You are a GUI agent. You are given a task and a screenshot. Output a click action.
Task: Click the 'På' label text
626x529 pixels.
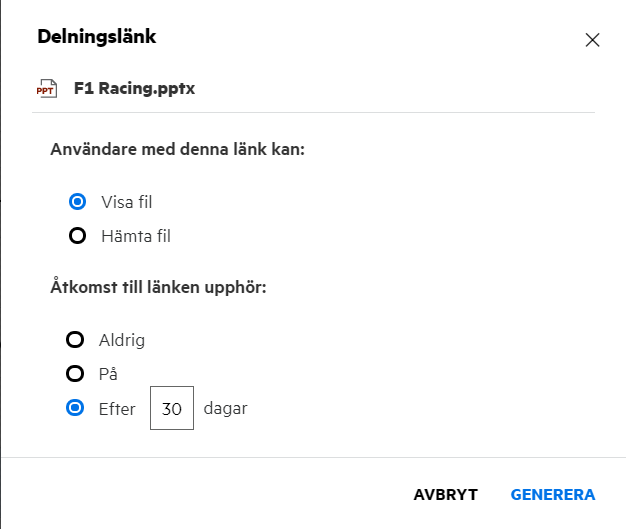point(110,374)
